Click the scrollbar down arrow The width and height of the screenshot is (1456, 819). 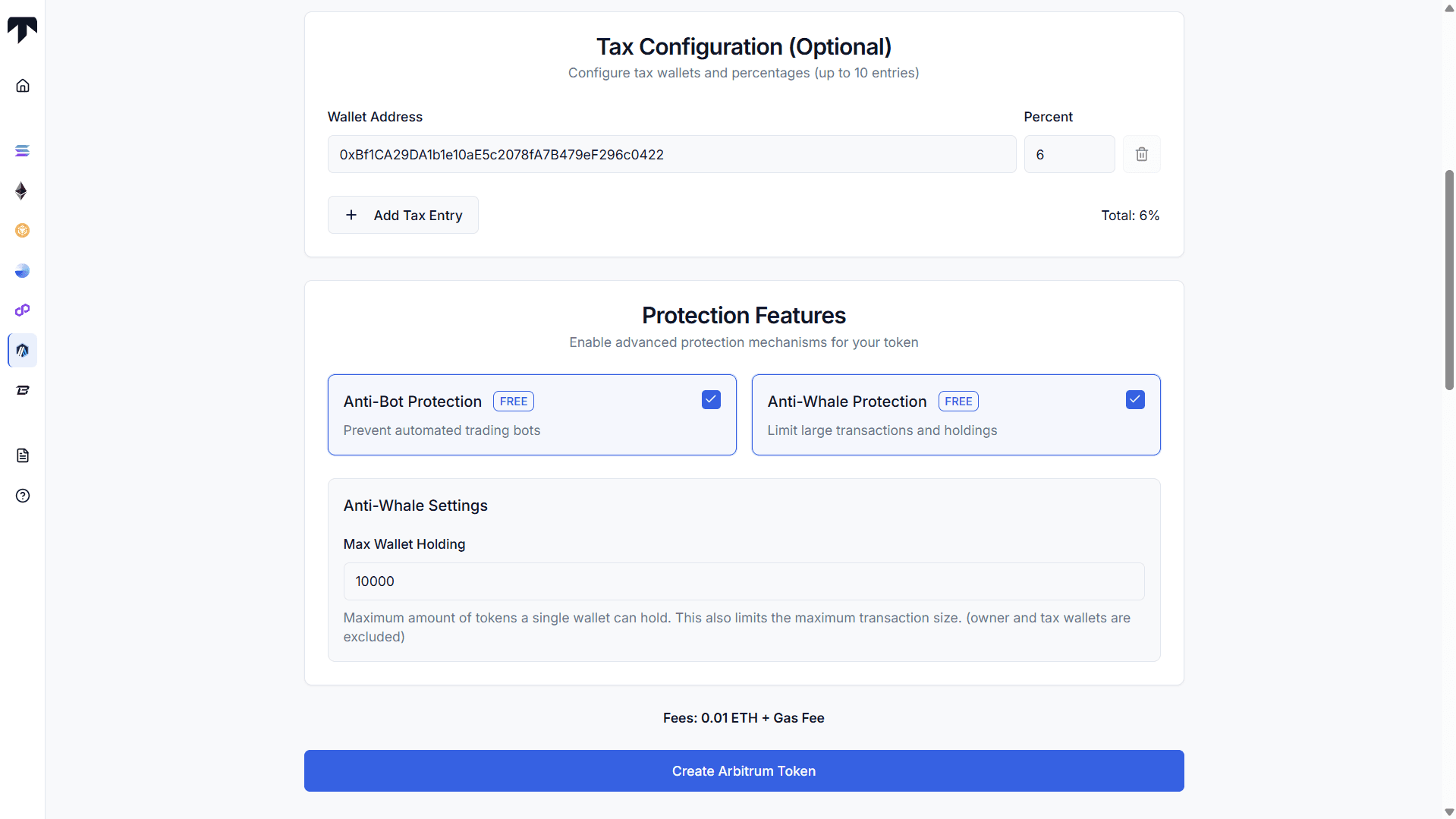pyautogui.click(x=1449, y=812)
